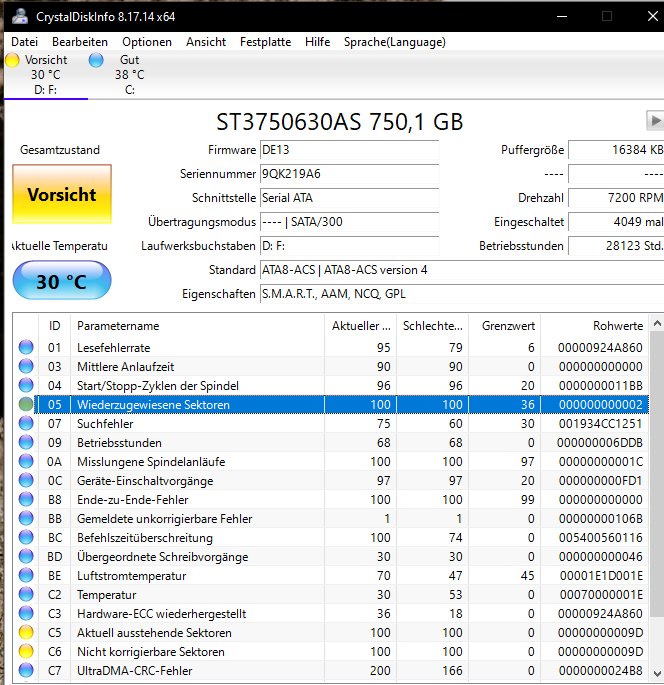This screenshot has width=664, height=685.
Task: Select the Lesefehlerrate parameter name
Action: point(114,348)
